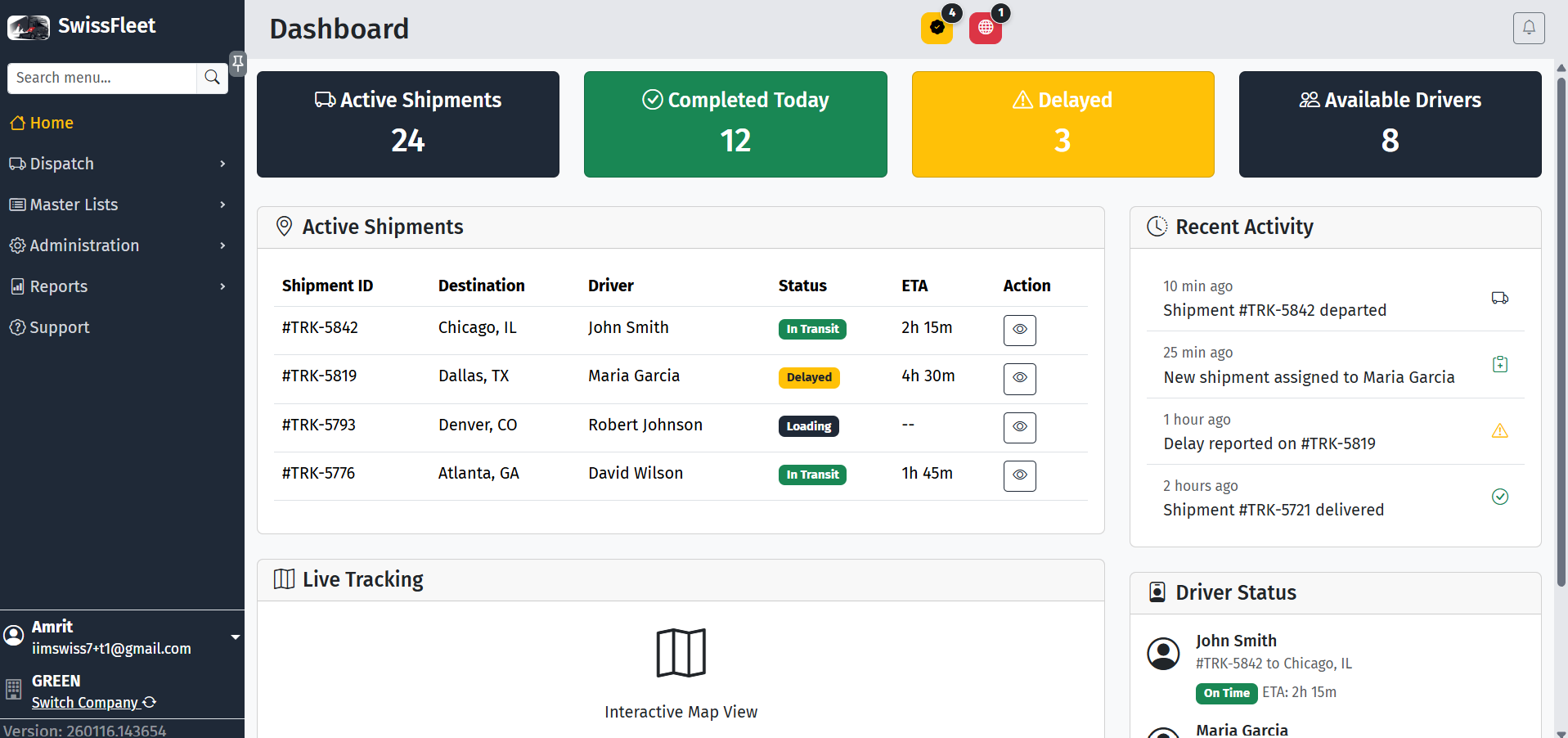
Task: Open the red globe icon with 1 notification
Action: coord(986,28)
